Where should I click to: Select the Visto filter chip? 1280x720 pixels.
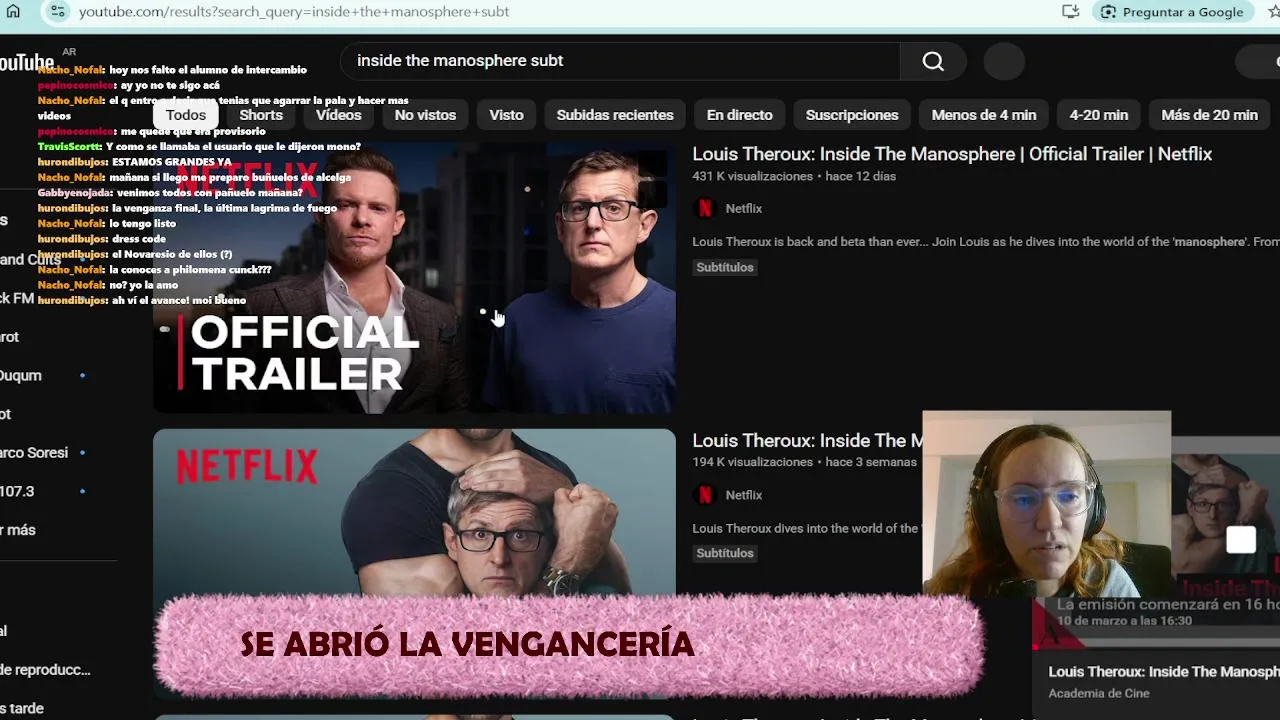pyautogui.click(x=506, y=115)
